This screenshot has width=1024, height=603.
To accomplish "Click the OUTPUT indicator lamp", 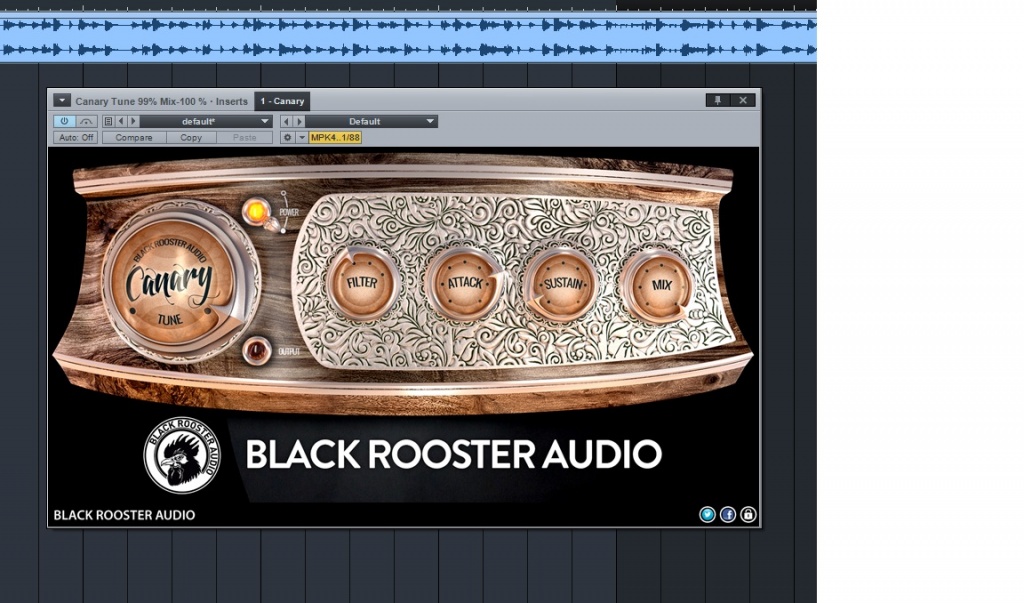I will (256, 351).
